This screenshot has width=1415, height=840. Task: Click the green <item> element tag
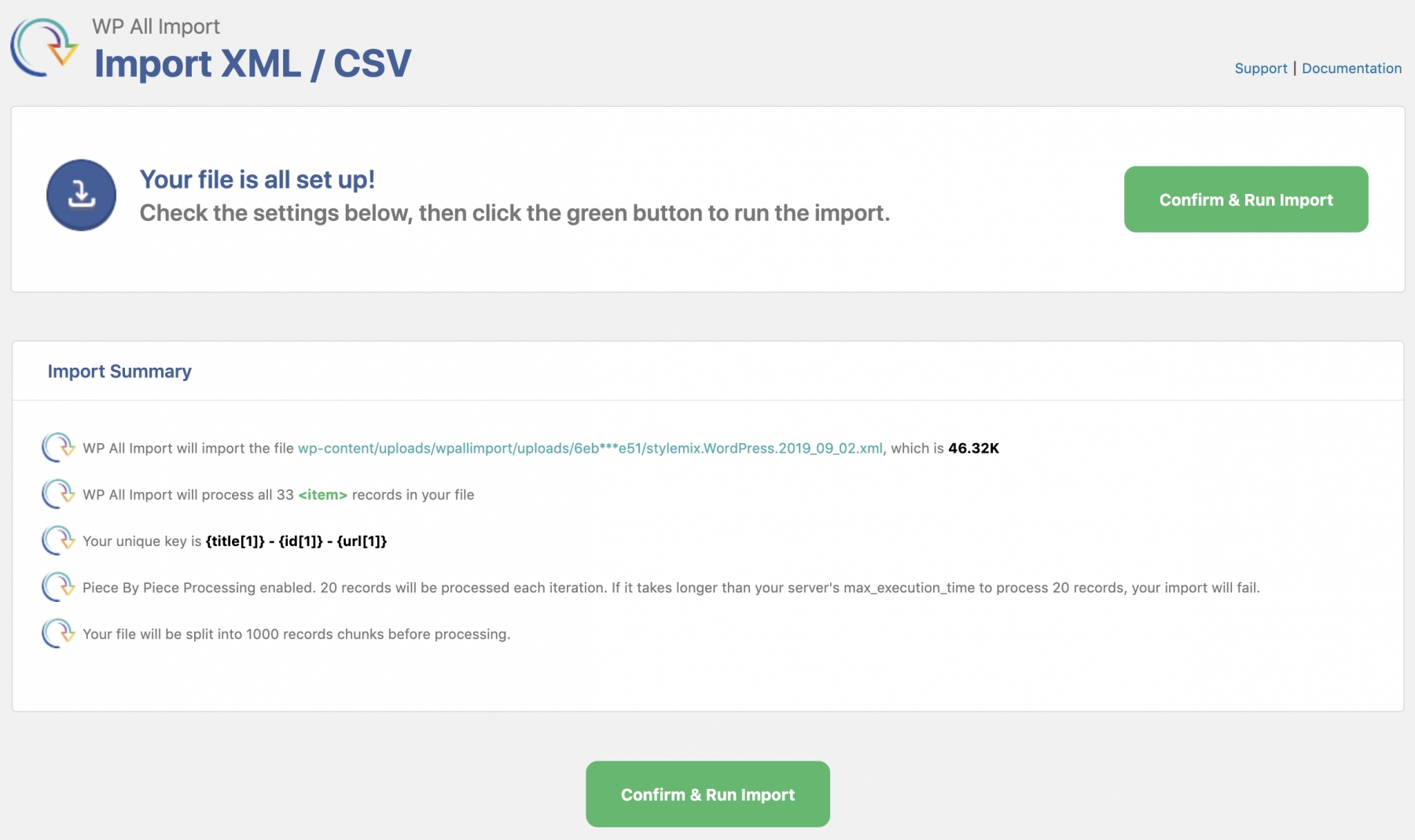322,494
